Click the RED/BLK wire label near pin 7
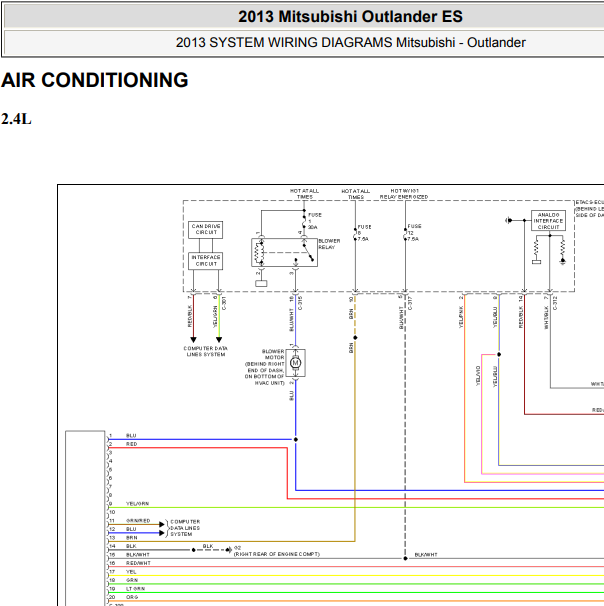This screenshot has width=604, height=606. click(x=190, y=317)
